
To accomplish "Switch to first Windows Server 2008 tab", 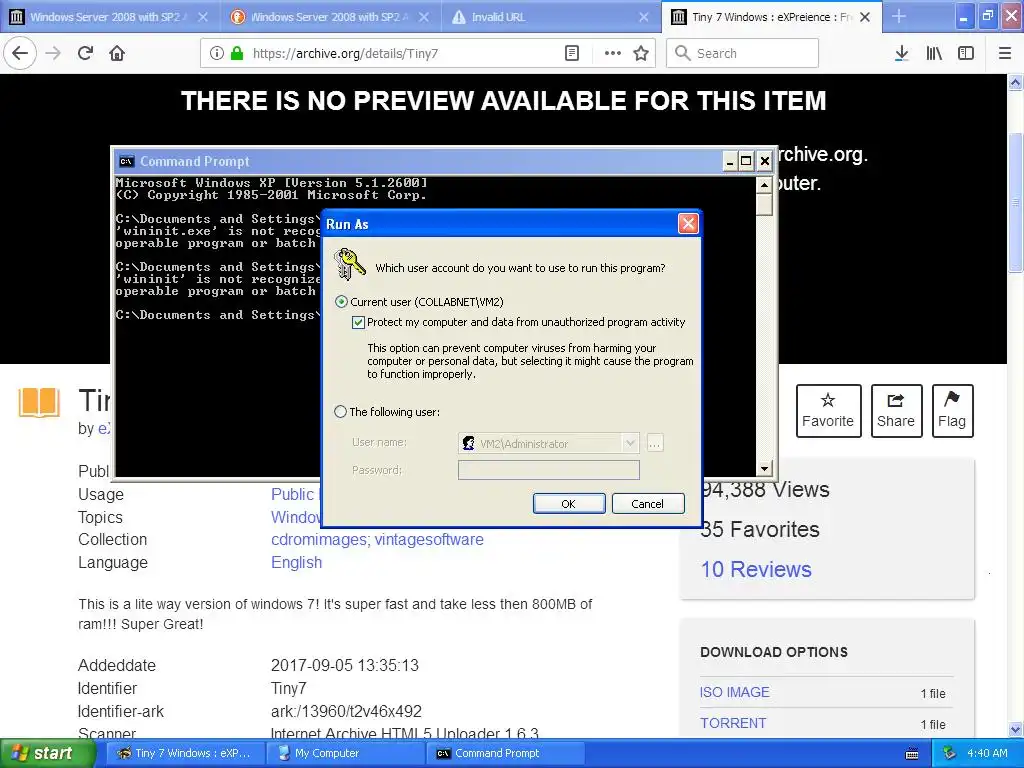I will 110,17.
